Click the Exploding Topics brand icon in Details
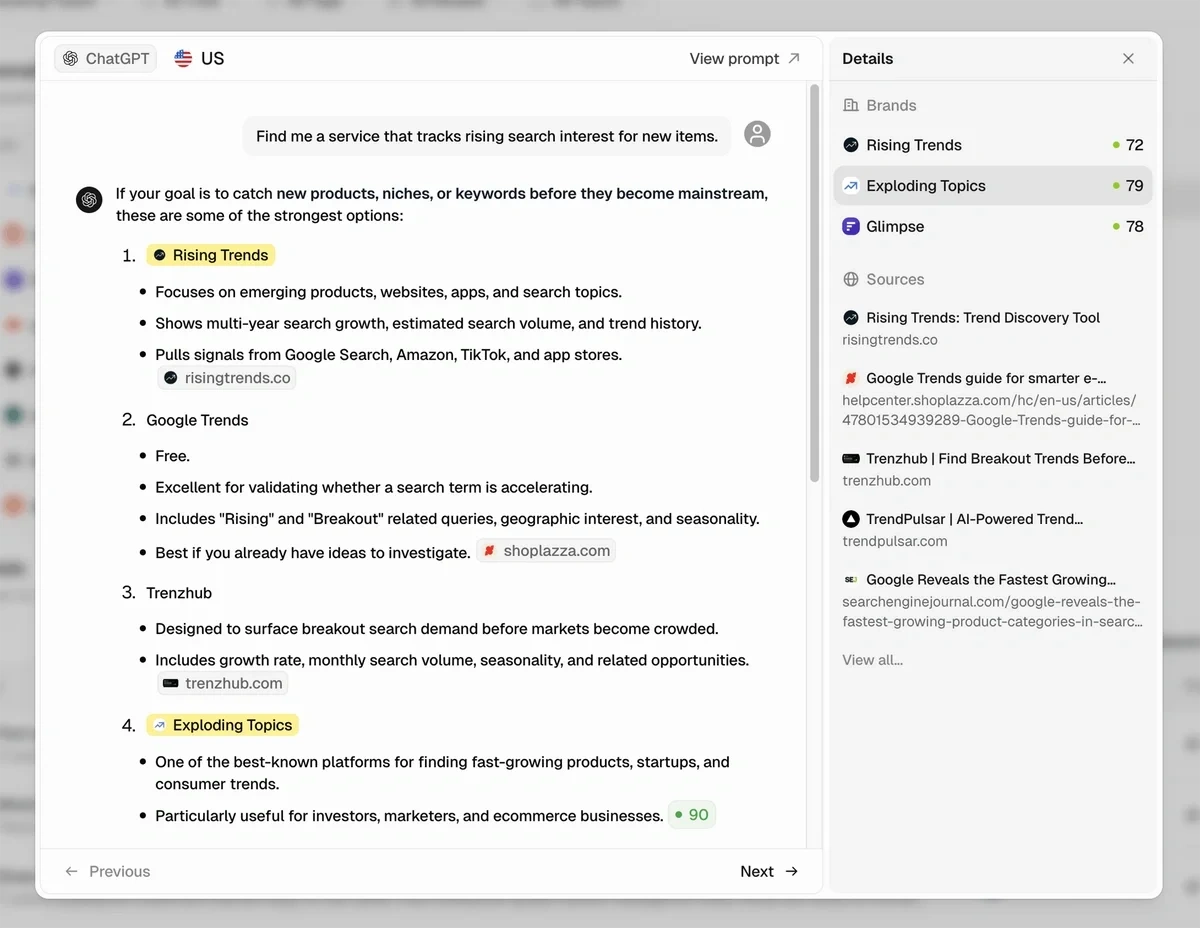Image resolution: width=1200 pixels, height=928 pixels. click(851, 186)
